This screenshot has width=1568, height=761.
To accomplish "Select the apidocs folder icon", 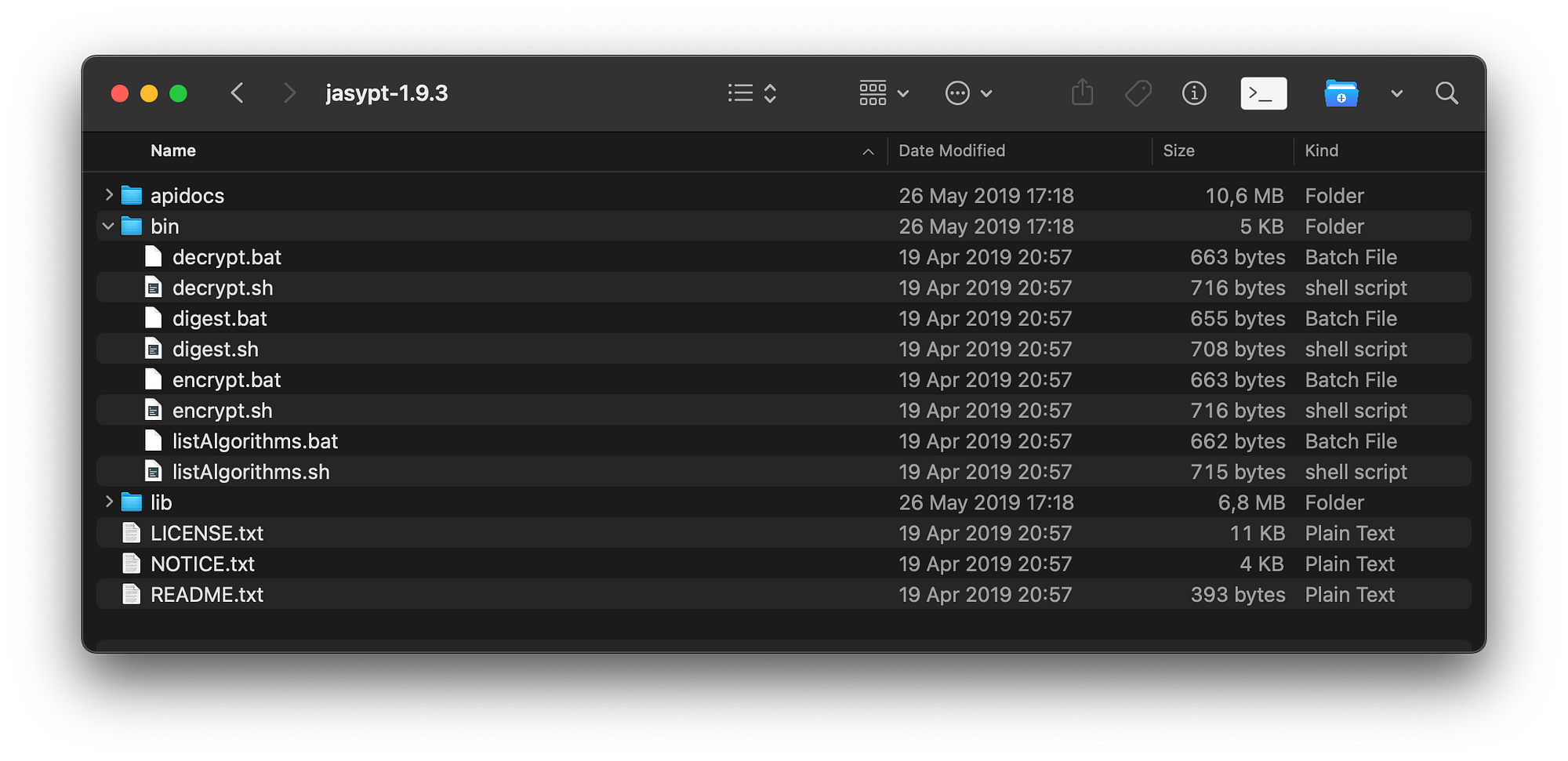I will (x=132, y=195).
